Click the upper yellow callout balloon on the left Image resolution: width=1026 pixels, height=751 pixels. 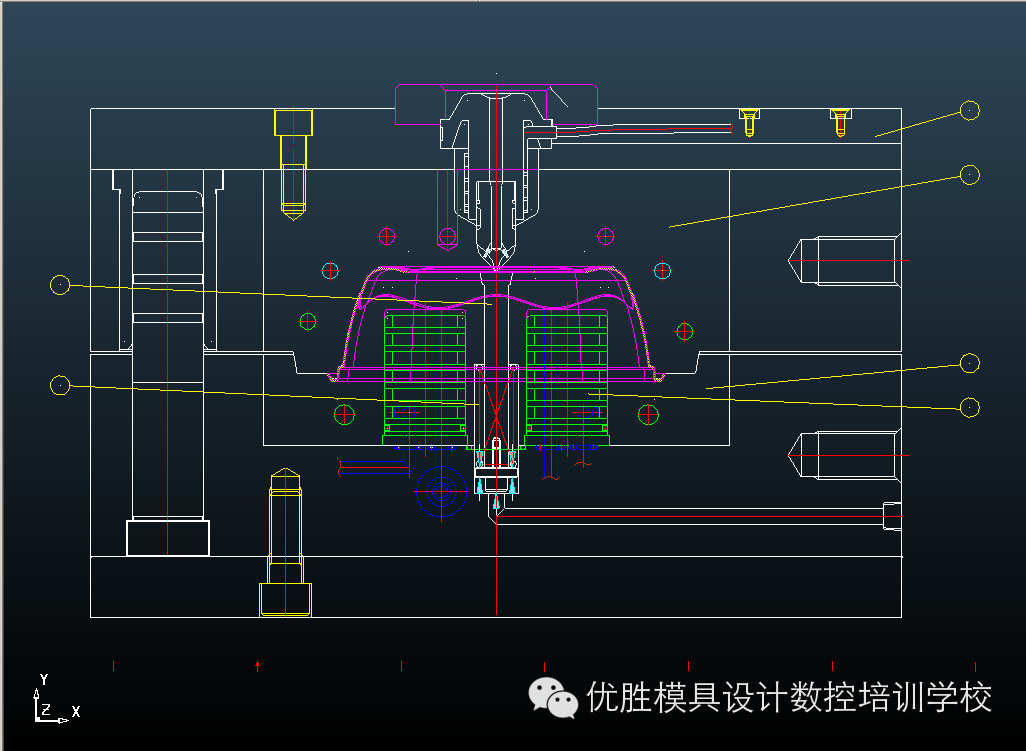pyautogui.click(x=60, y=285)
